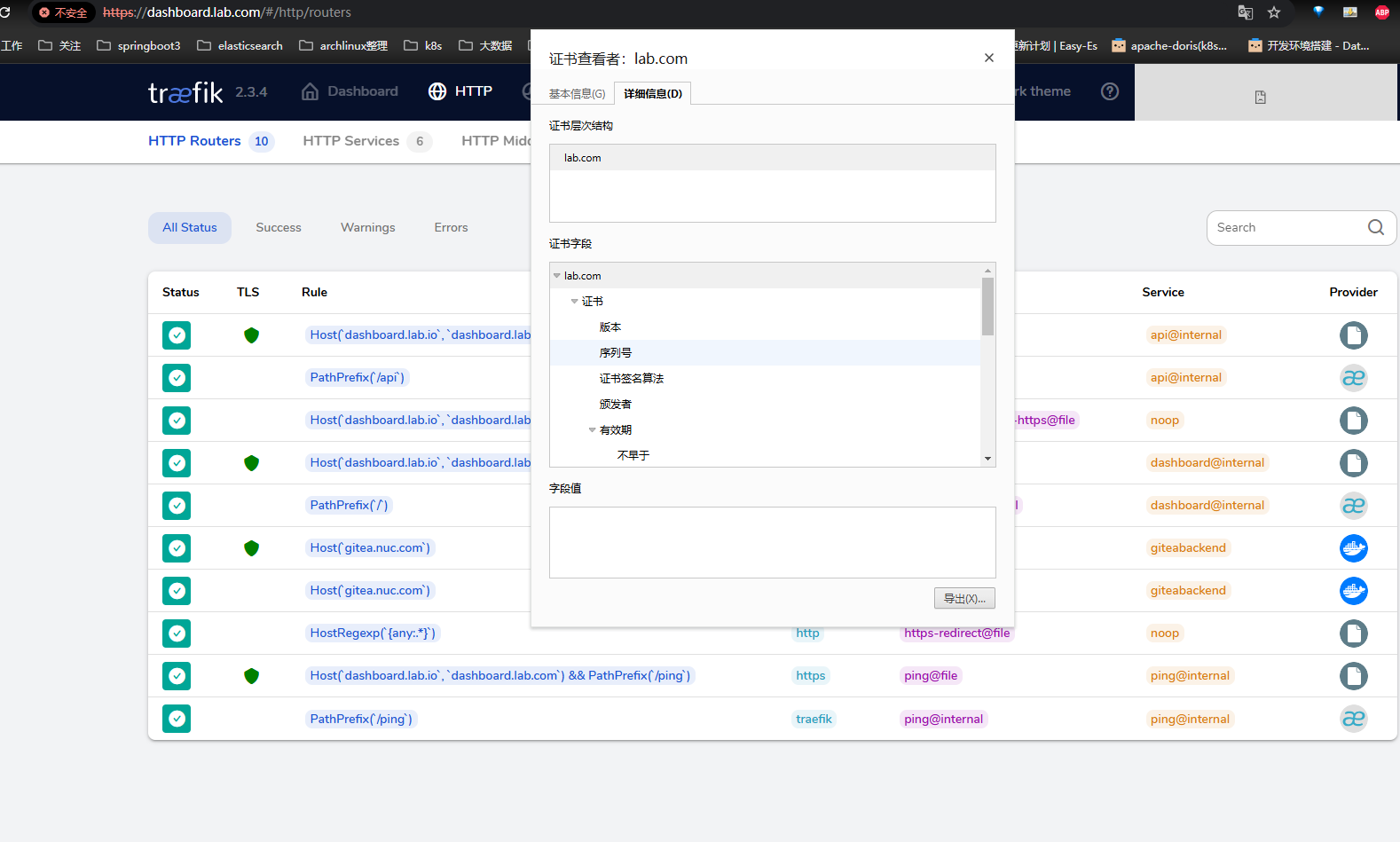Open the apache-doris(k8s... bookmark
Image resolution: width=1400 pixels, height=842 pixels.
point(1169,45)
